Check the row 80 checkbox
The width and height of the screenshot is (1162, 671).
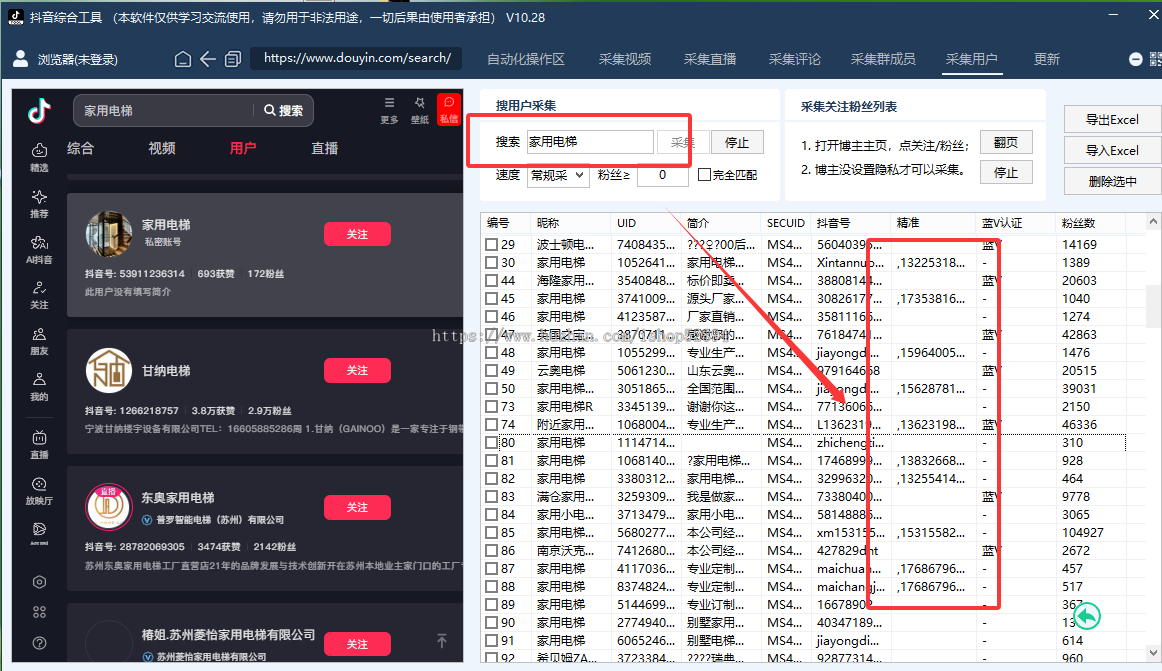[491, 443]
